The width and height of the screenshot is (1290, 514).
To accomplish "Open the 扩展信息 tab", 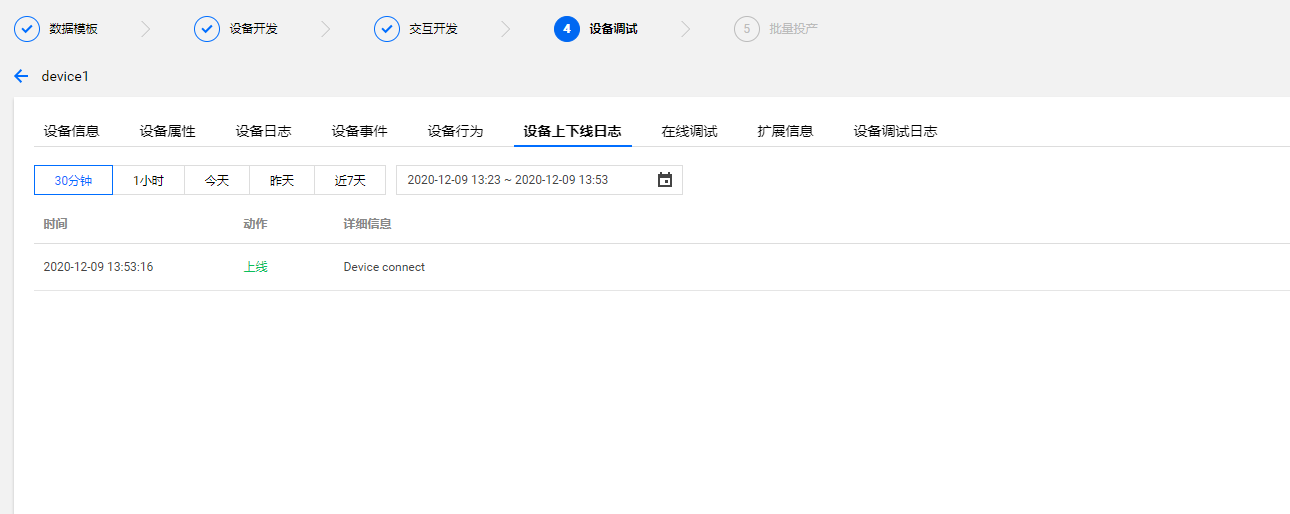I will 786,131.
